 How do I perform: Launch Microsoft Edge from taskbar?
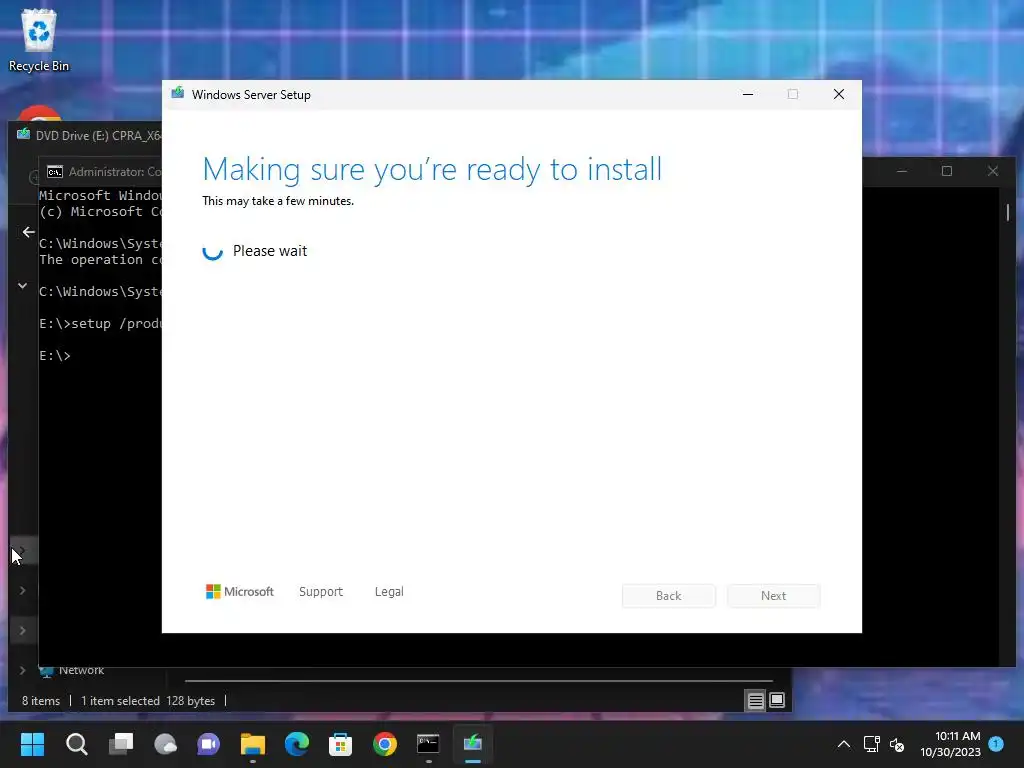(296, 744)
